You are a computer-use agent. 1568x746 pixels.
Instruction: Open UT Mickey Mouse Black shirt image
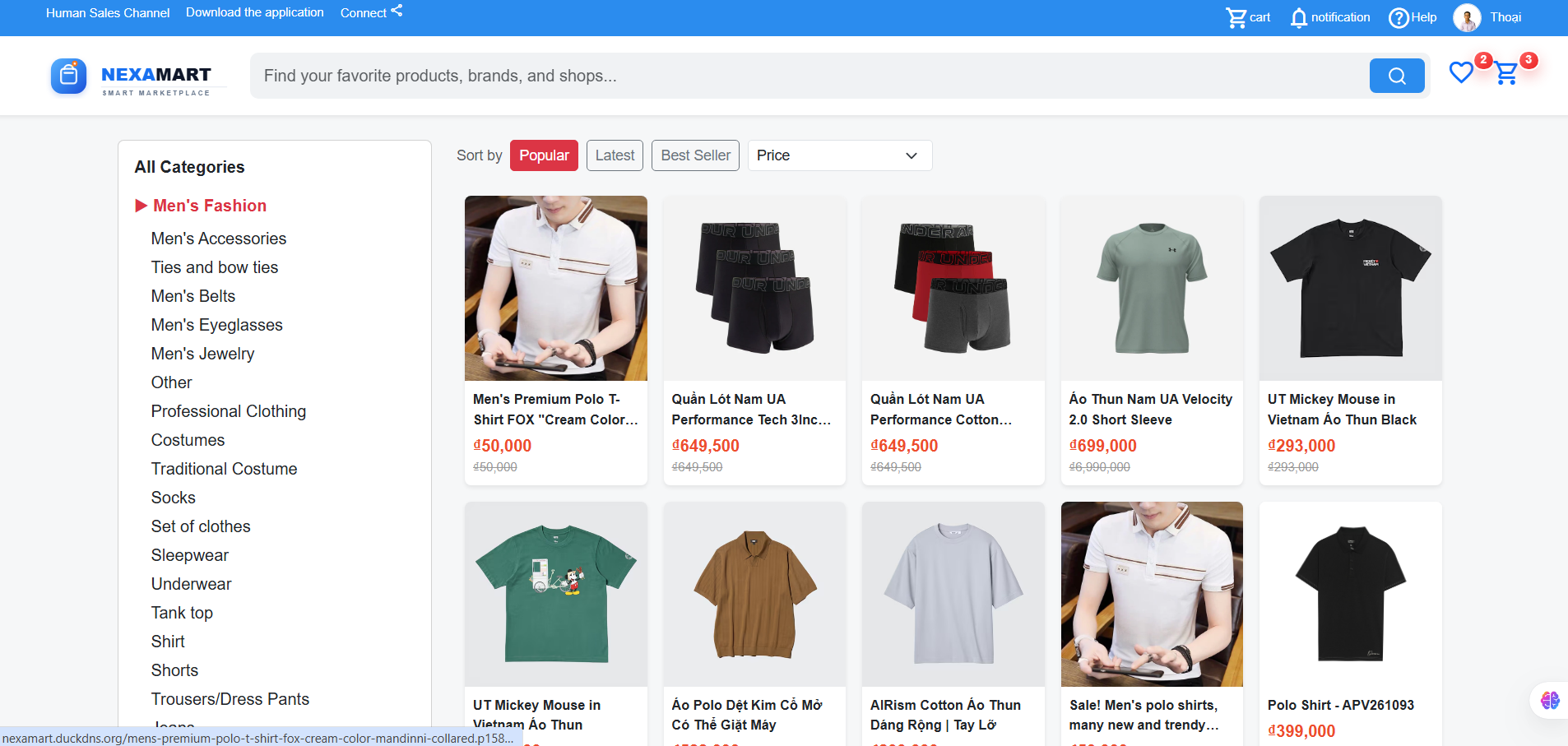coord(1351,288)
